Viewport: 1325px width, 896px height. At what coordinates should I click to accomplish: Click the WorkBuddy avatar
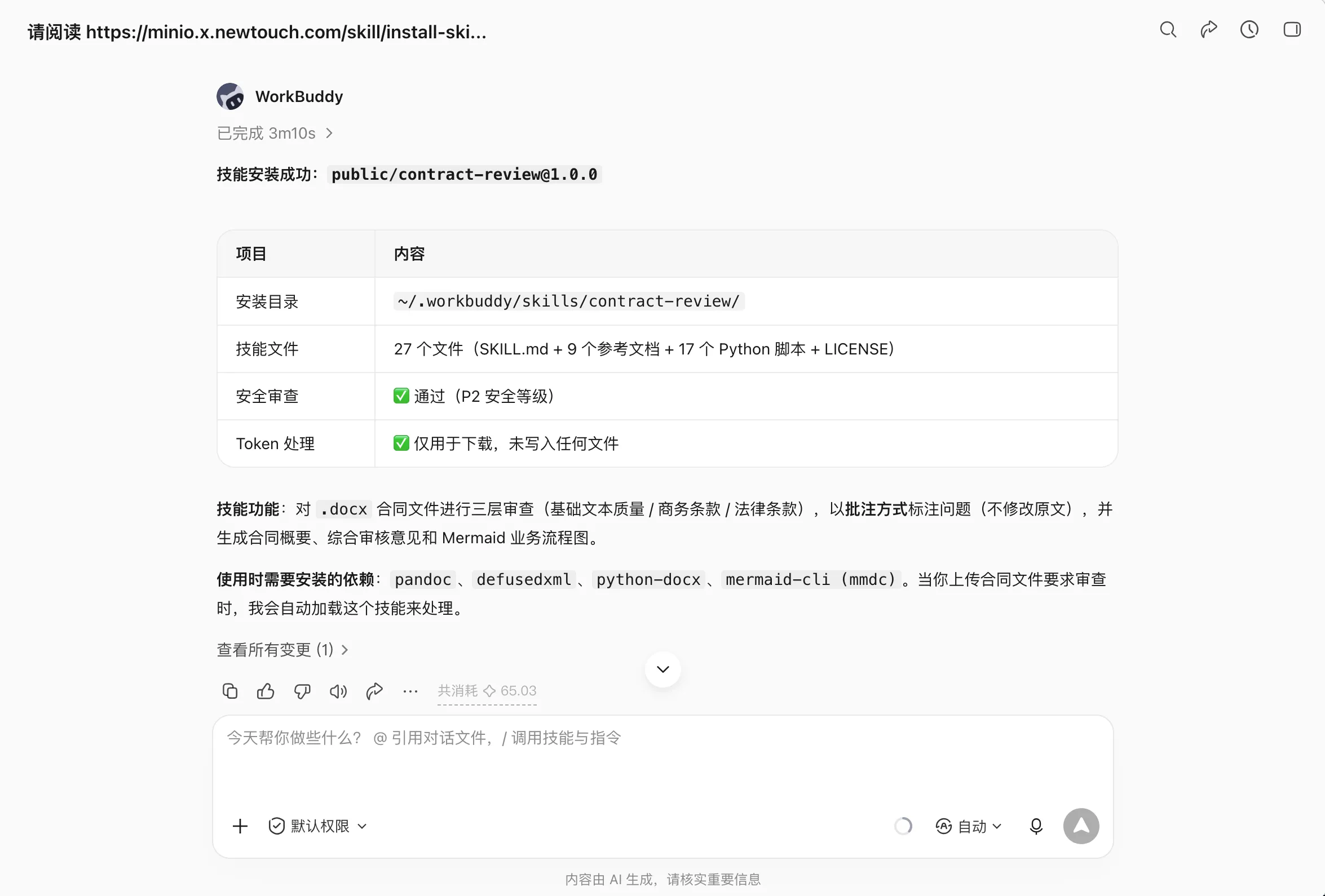pyautogui.click(x=231, y=96)
